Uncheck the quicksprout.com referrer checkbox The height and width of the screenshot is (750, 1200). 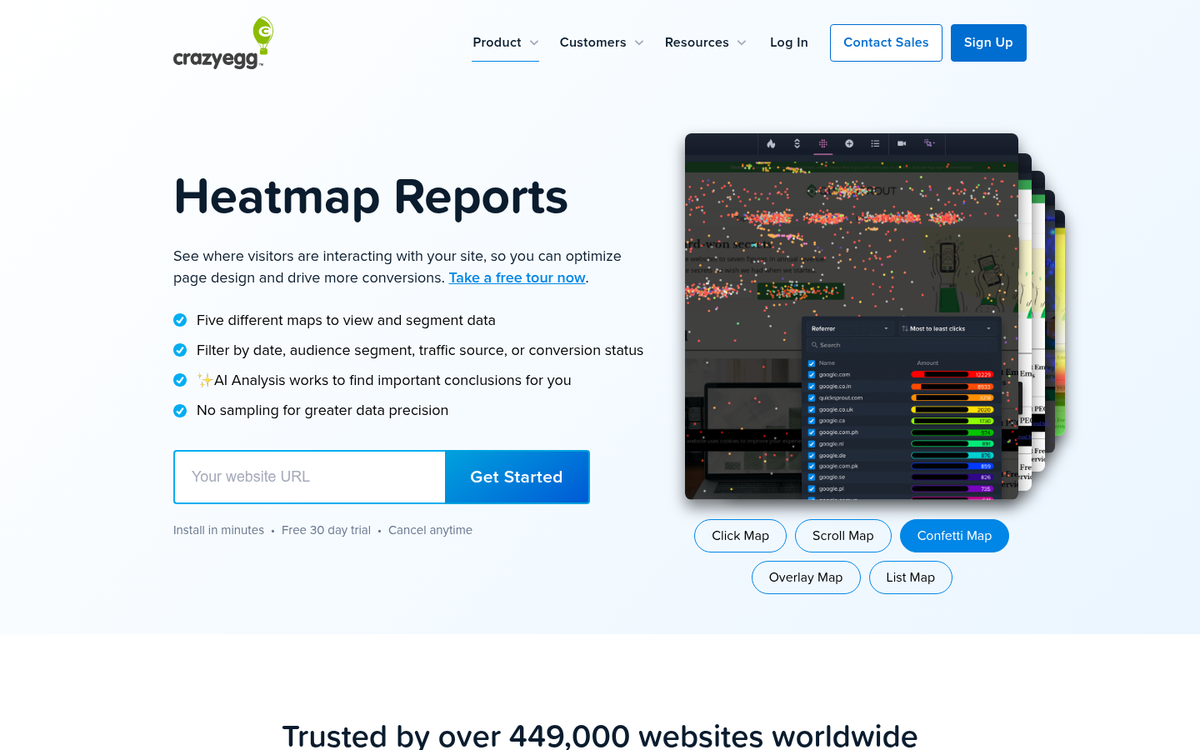pos(811,397)
